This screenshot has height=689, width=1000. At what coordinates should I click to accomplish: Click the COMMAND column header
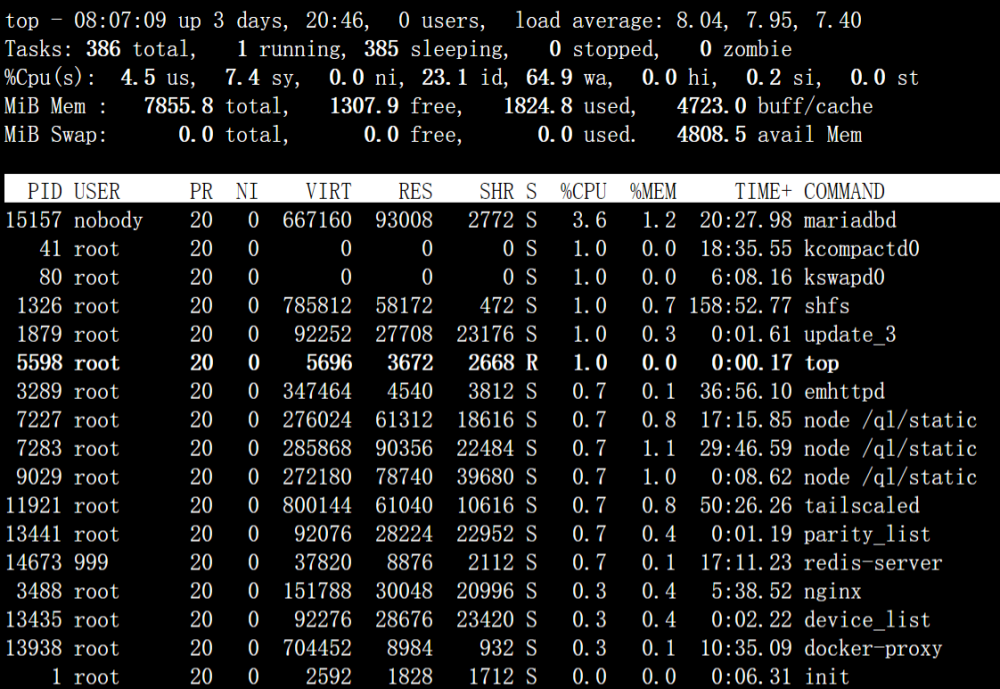[x=844, y=191]
